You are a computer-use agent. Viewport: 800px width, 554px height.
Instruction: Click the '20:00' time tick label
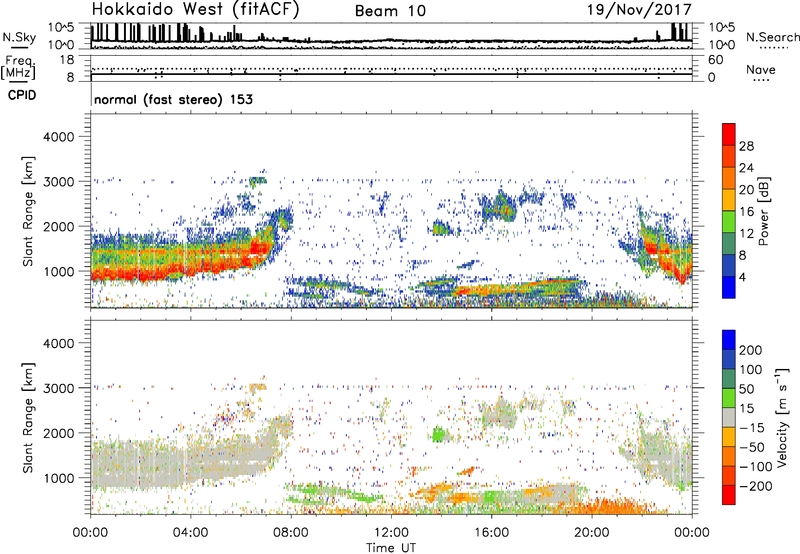click(592, 533)
